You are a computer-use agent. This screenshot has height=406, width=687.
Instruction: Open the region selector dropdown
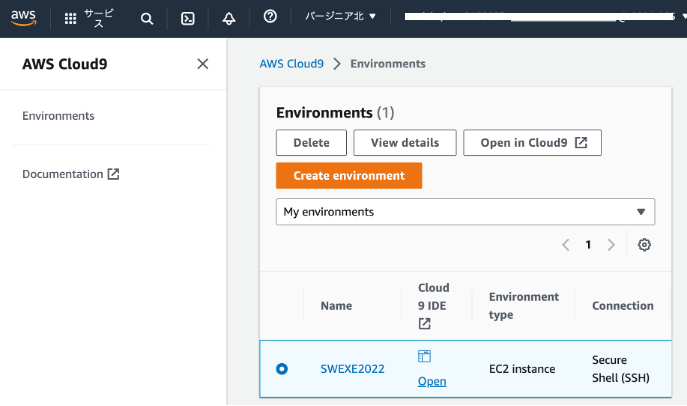340,17
